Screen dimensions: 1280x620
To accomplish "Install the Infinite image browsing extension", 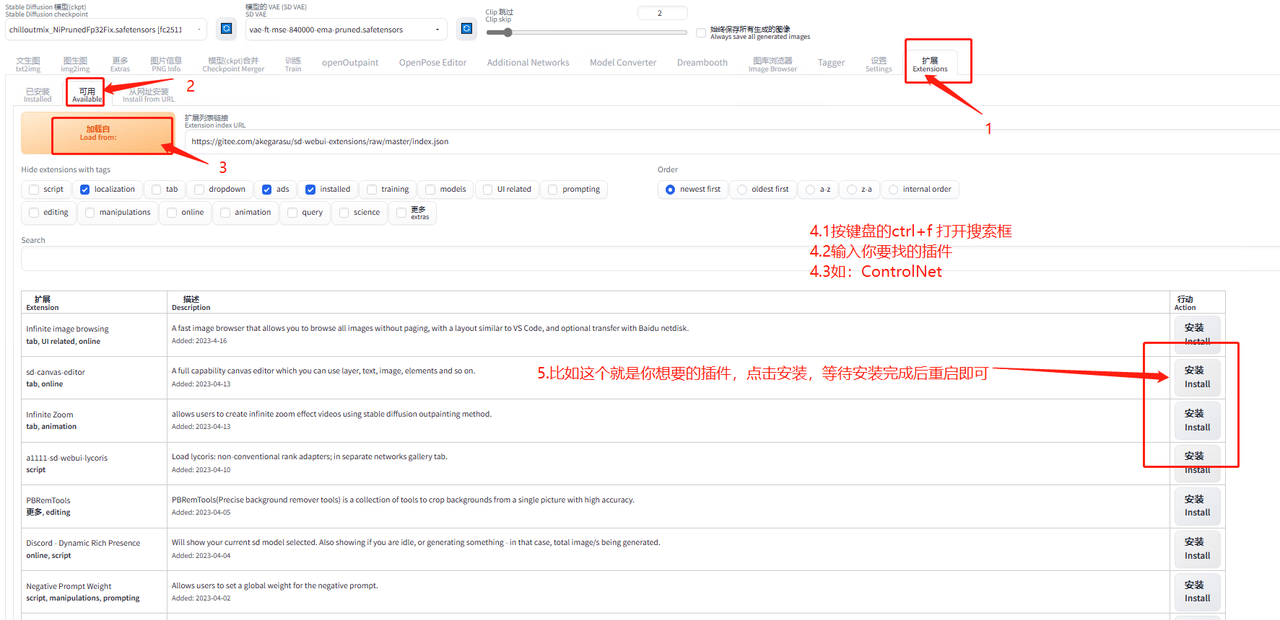I will coord(1197,334).
